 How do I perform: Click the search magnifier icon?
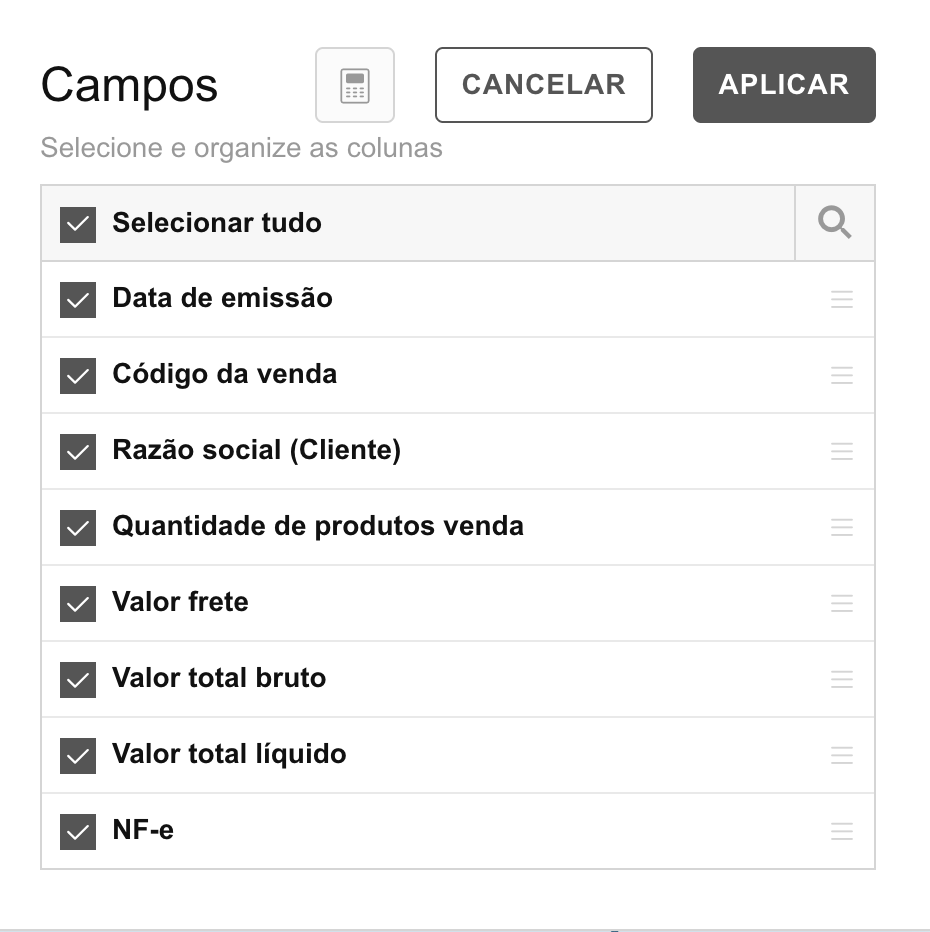834,223
